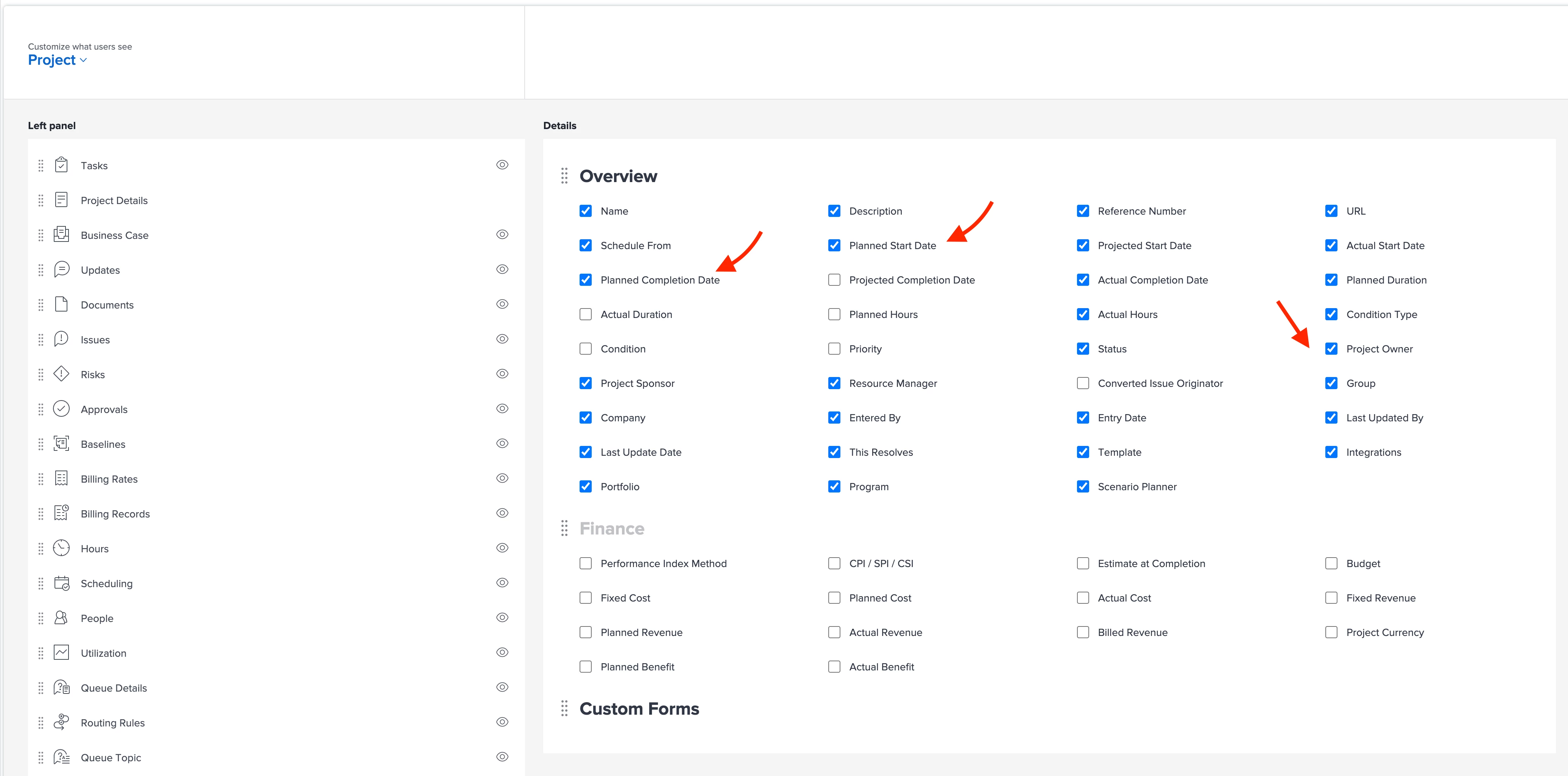
Task: Open the Project object type dropdown
Action: [57, 60]
